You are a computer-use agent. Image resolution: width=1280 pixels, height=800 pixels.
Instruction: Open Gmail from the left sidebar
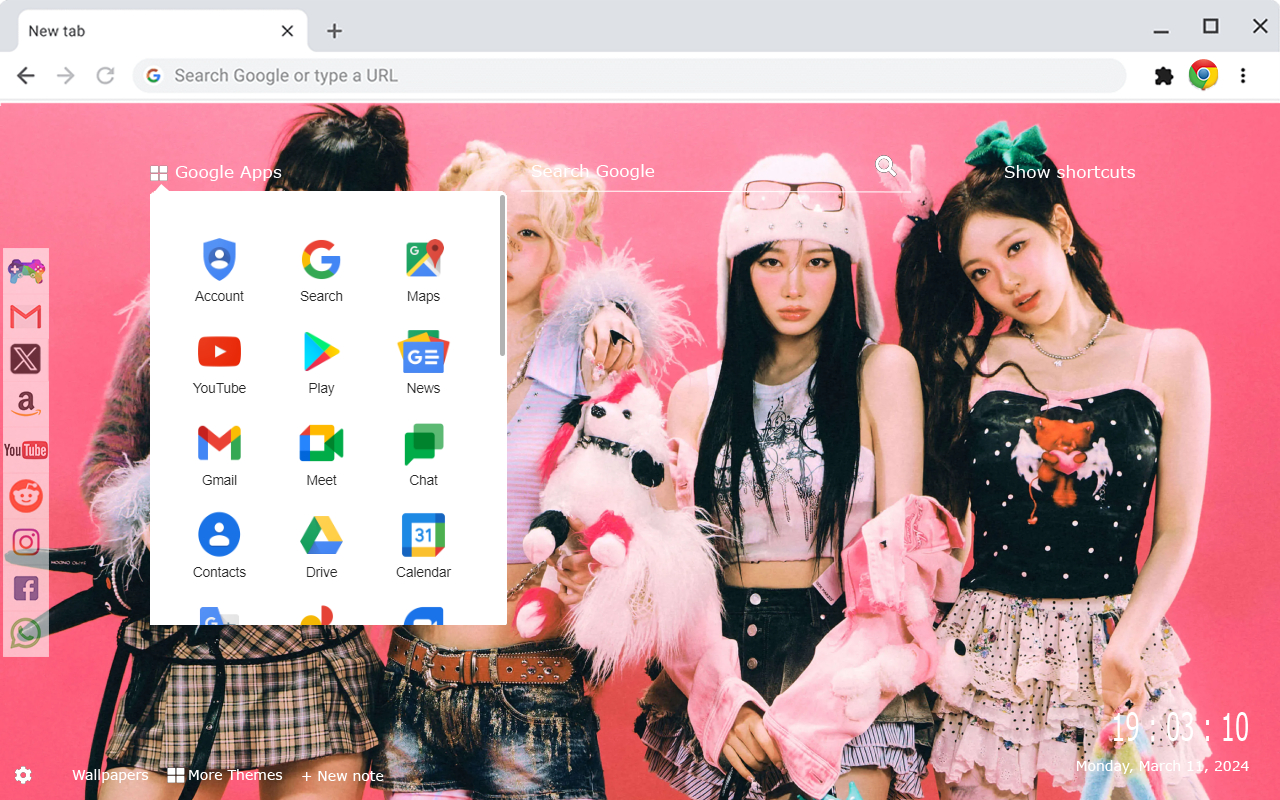[x=26, y=317]
